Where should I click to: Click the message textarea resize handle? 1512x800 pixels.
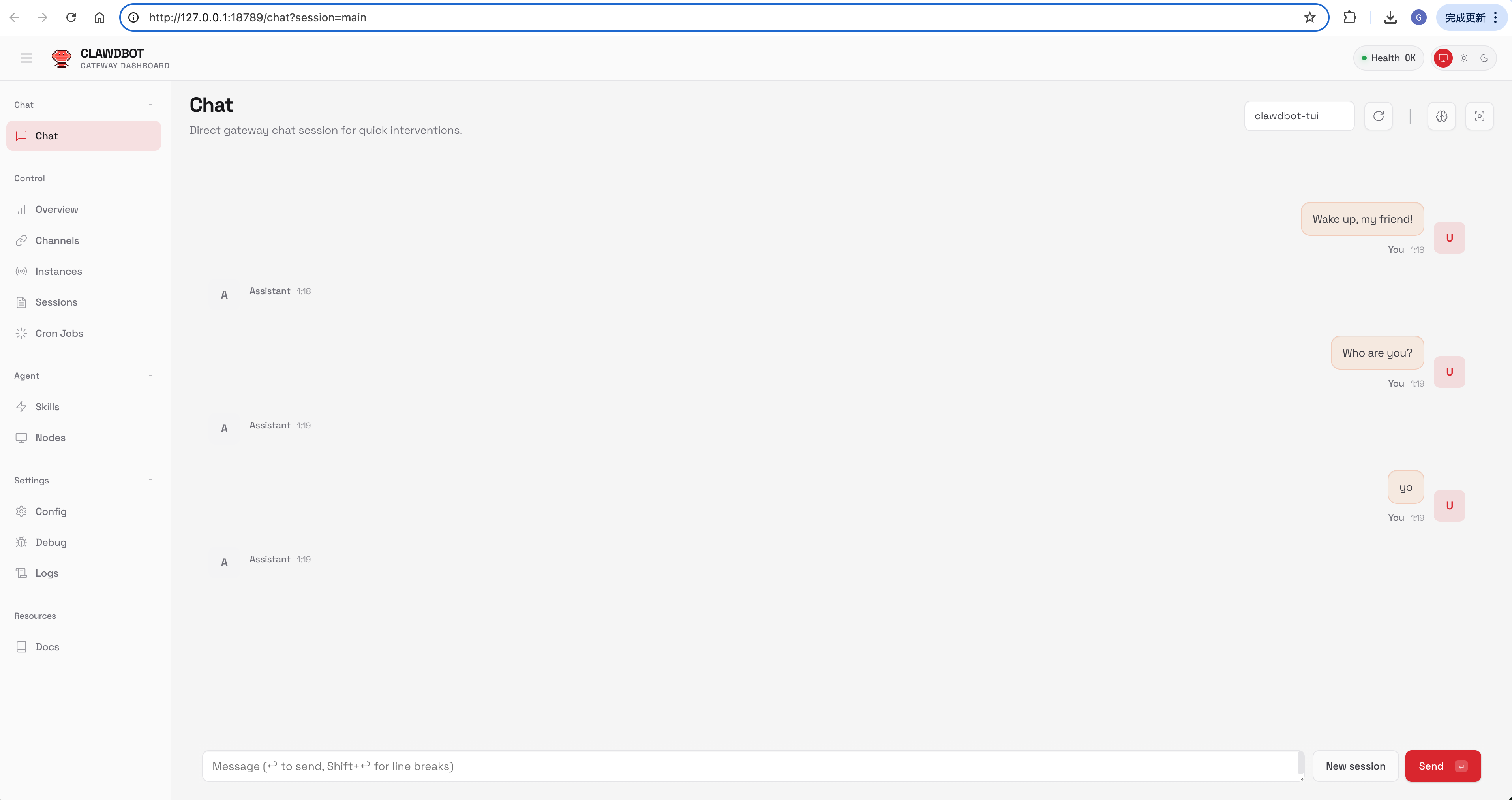[1301, 778]
